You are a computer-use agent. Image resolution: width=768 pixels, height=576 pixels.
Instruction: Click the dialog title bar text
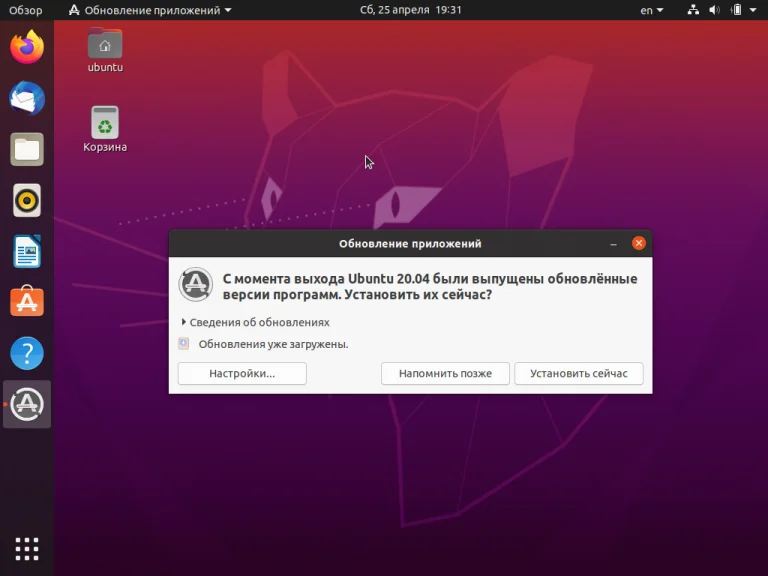tap(410, 244)
